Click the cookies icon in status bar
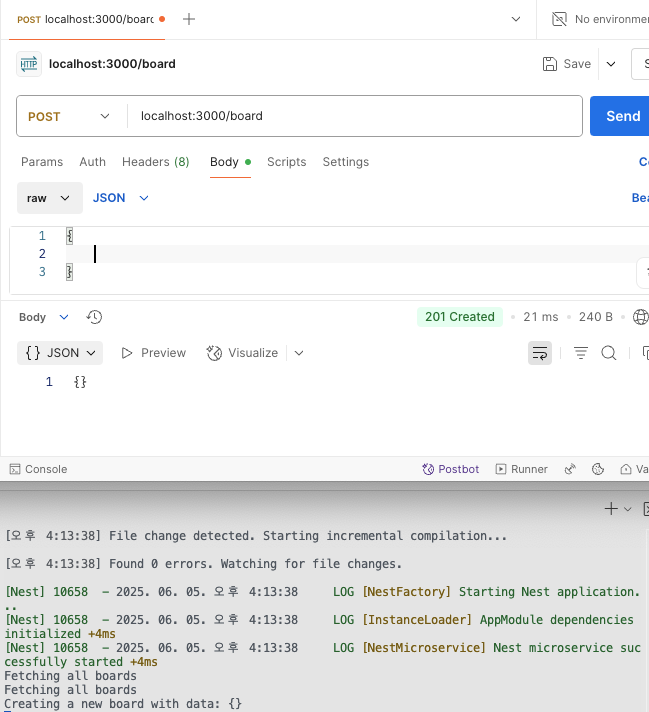This screenshot has height=712, width=649. pyautogui.click(x=598, y=469)
